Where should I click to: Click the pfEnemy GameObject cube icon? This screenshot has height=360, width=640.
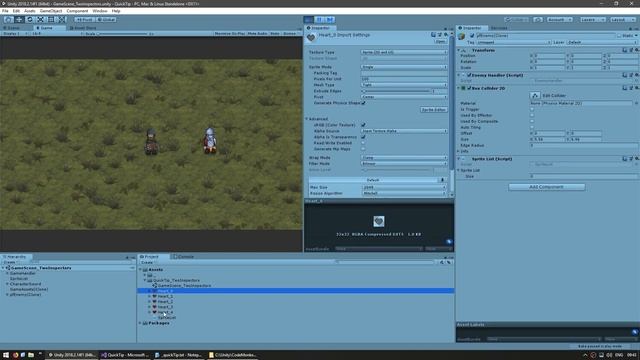[462, 36]
